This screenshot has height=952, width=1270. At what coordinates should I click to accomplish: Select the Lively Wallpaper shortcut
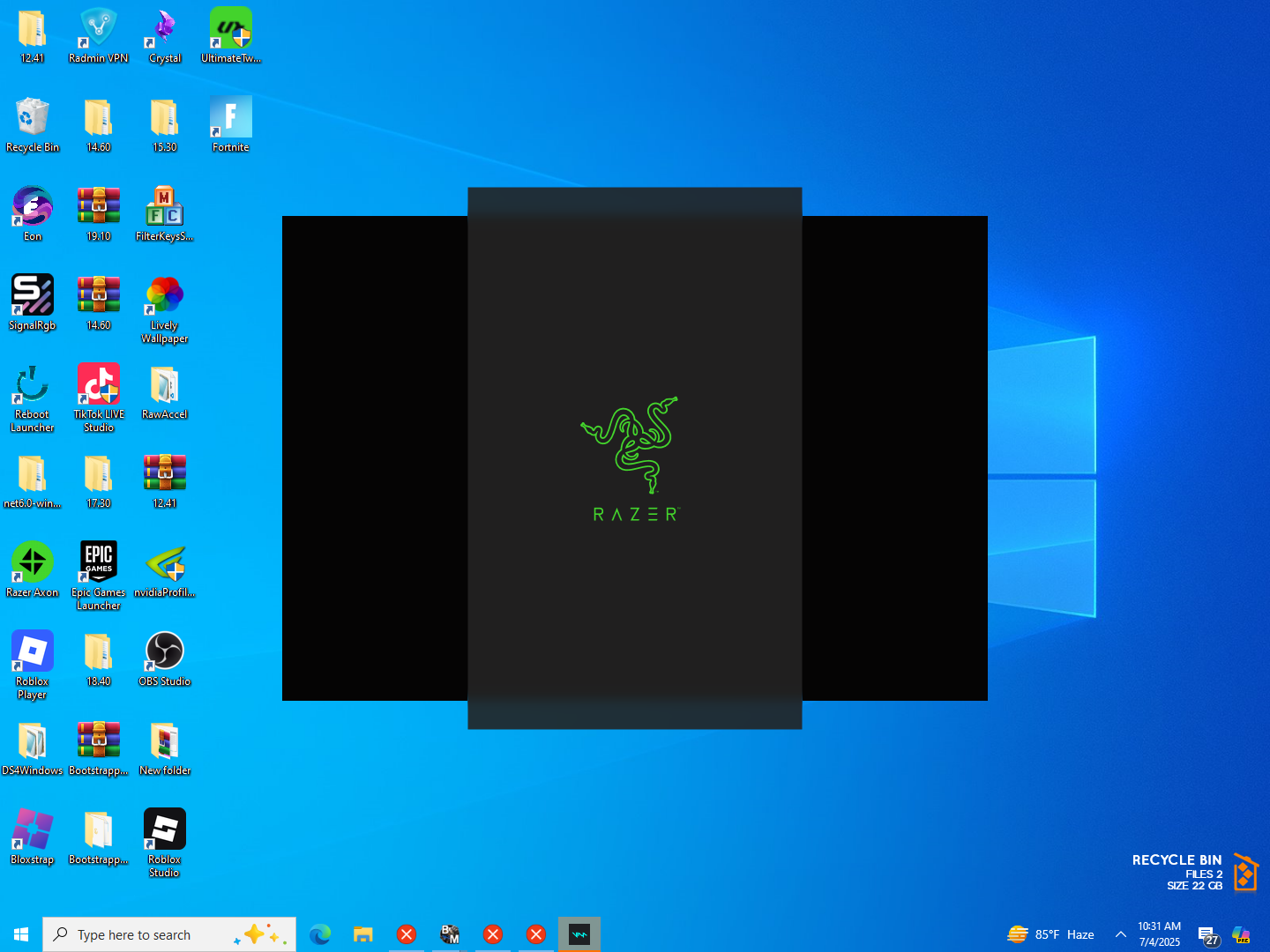165,309
